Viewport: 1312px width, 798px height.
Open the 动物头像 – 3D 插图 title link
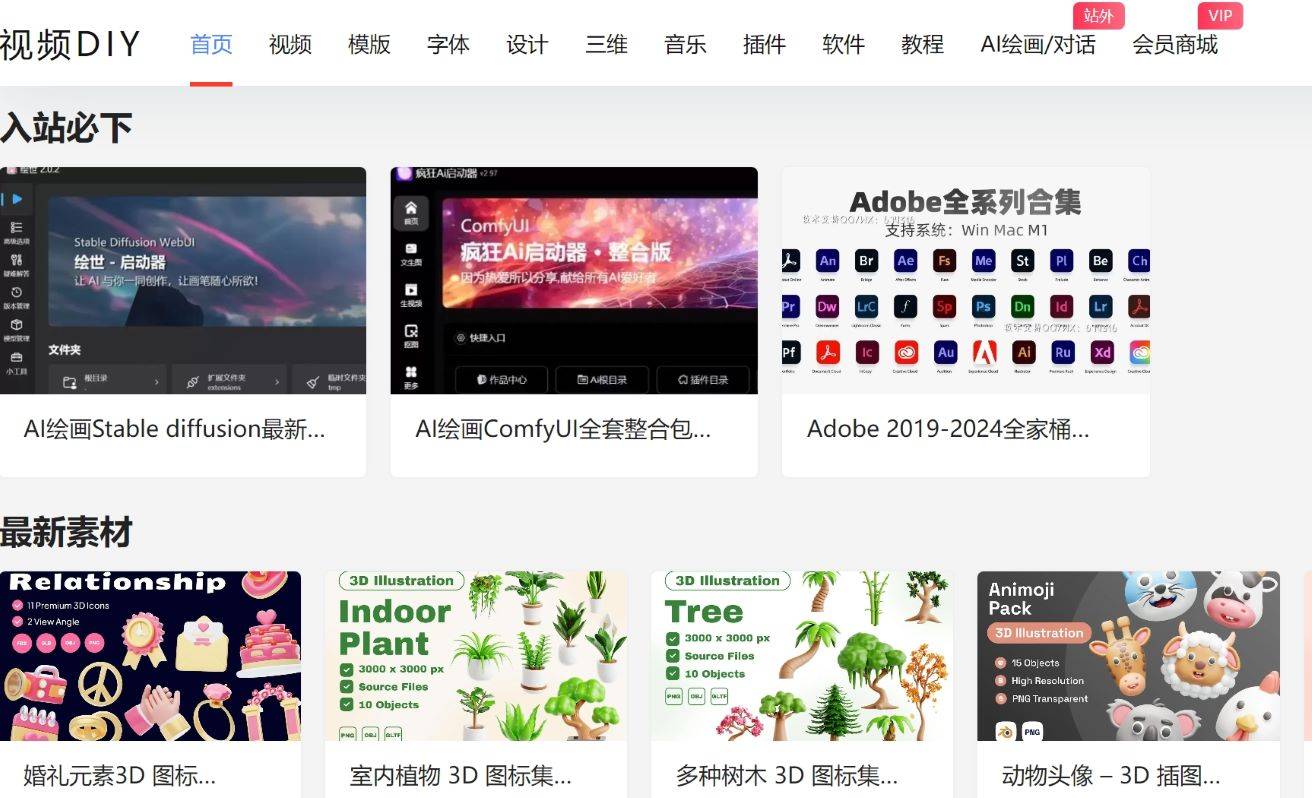click(x=1111, y=775)
